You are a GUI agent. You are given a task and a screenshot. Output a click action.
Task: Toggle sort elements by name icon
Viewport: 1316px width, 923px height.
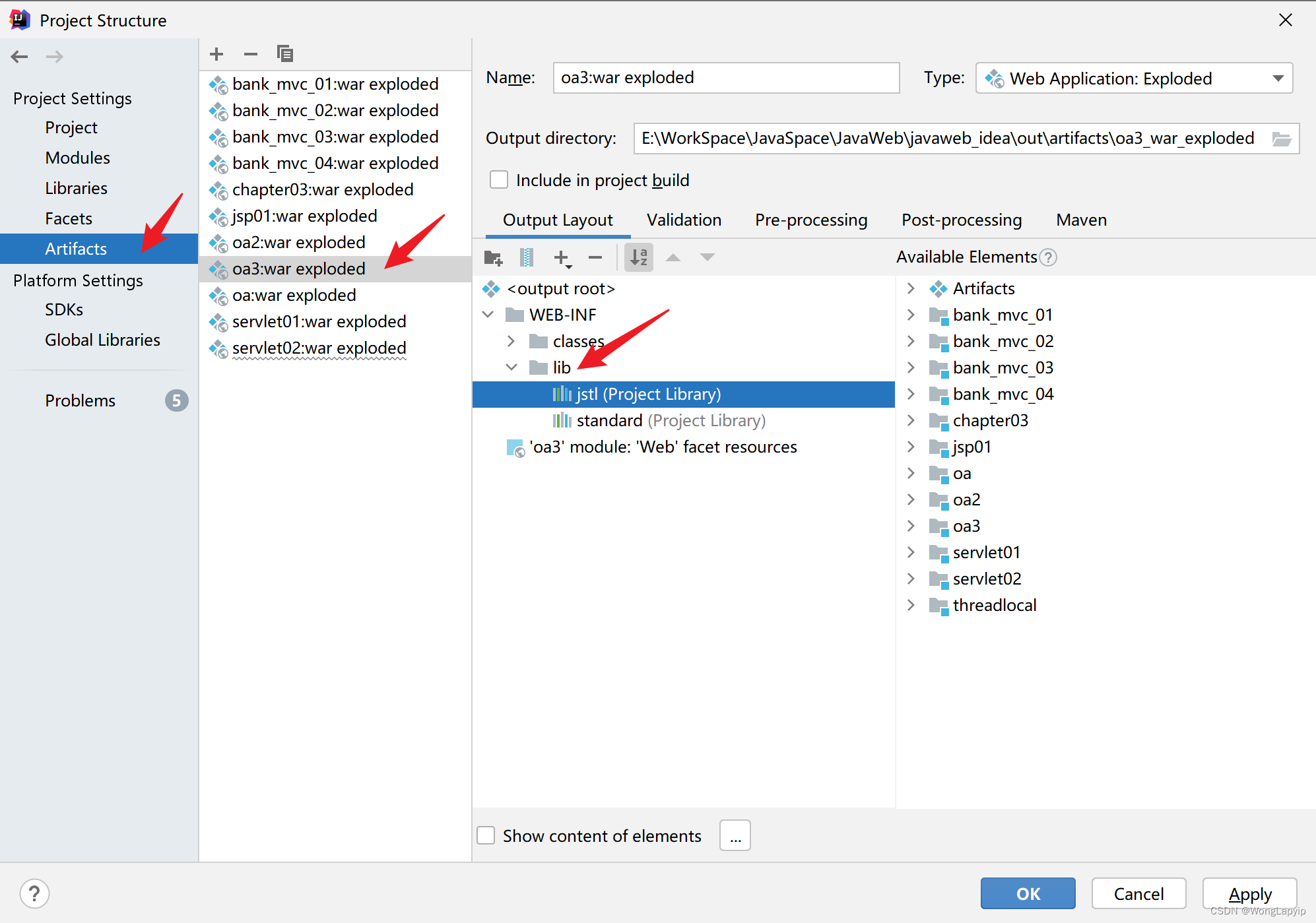click(x=638, y=257)
